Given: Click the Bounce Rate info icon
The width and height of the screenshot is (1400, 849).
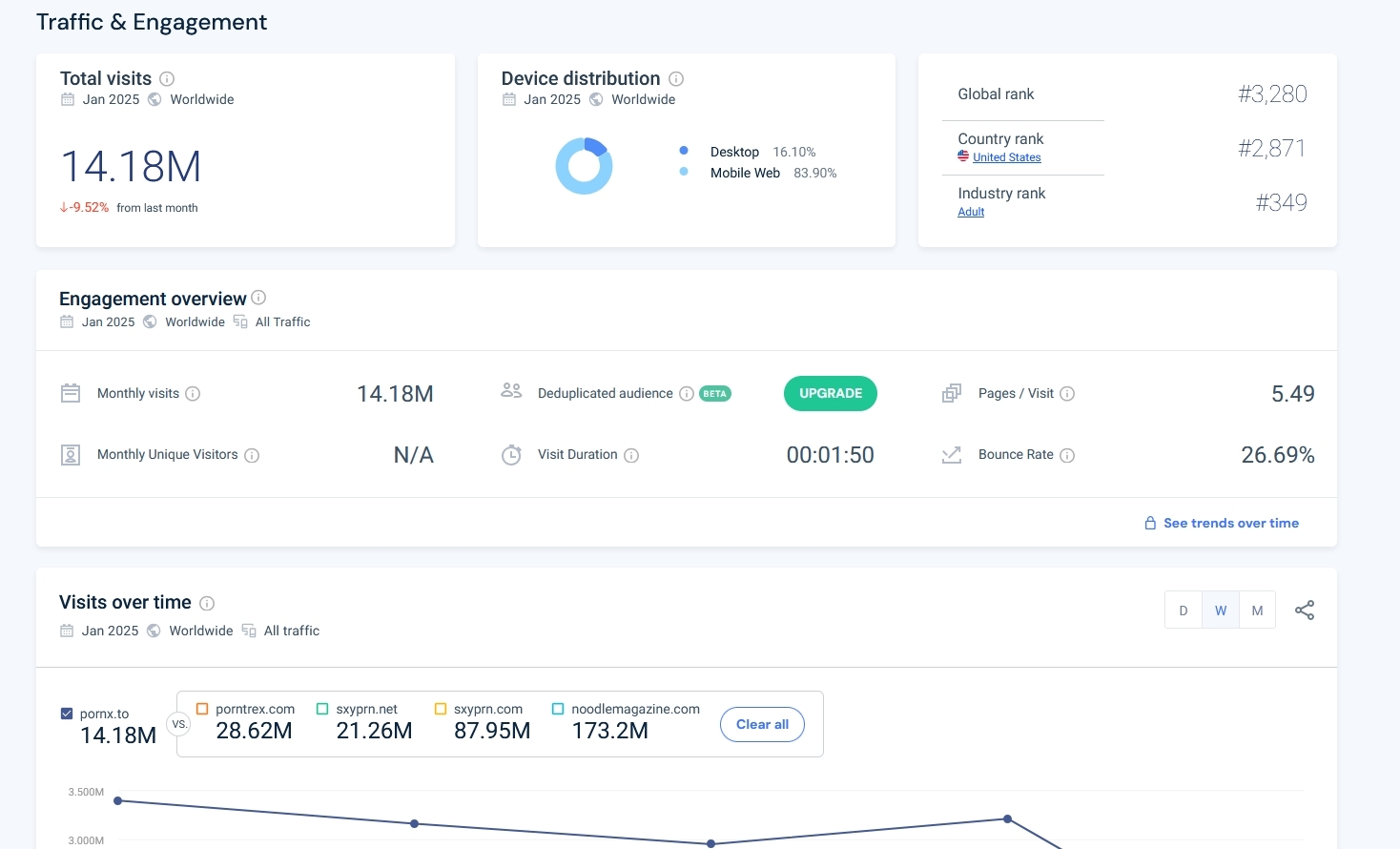Looking at the screenshot, I should (1067, 456).
